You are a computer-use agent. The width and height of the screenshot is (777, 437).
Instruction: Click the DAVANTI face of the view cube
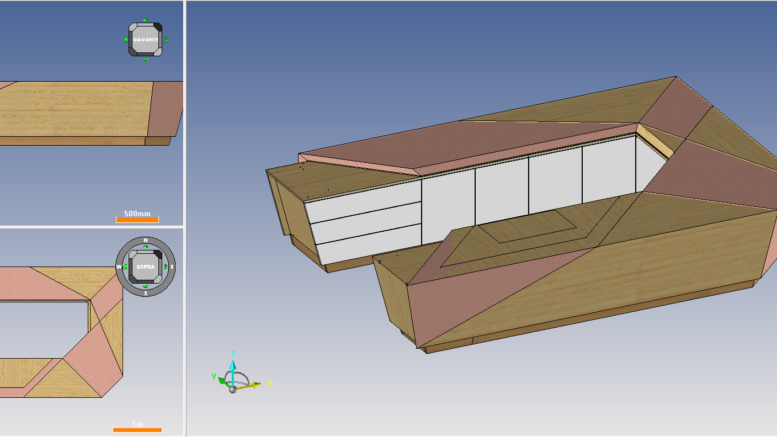[x=145, y=39]
